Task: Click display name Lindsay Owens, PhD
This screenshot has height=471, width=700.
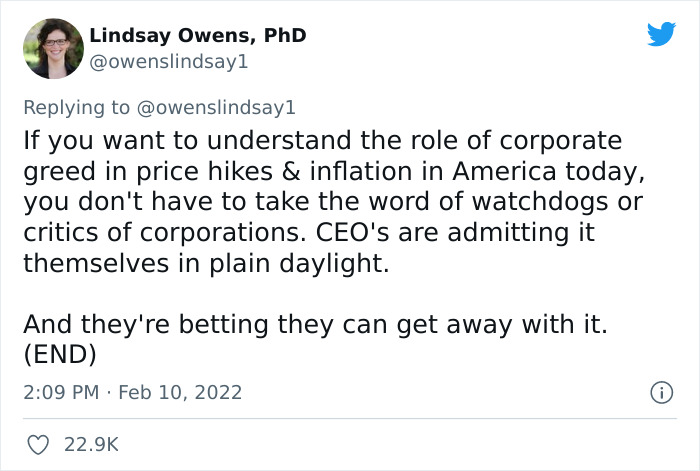Action: (x=197, y=36)
